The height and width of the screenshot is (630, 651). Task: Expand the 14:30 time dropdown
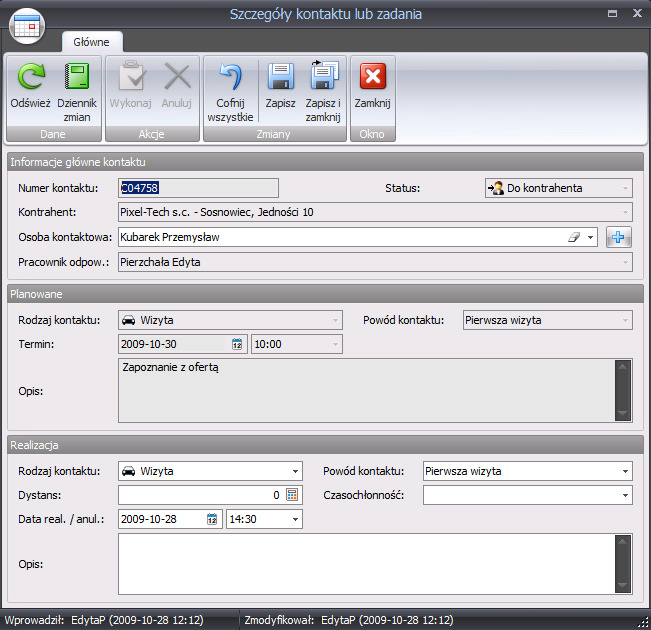pyautogui.click(x=295, y=520)
